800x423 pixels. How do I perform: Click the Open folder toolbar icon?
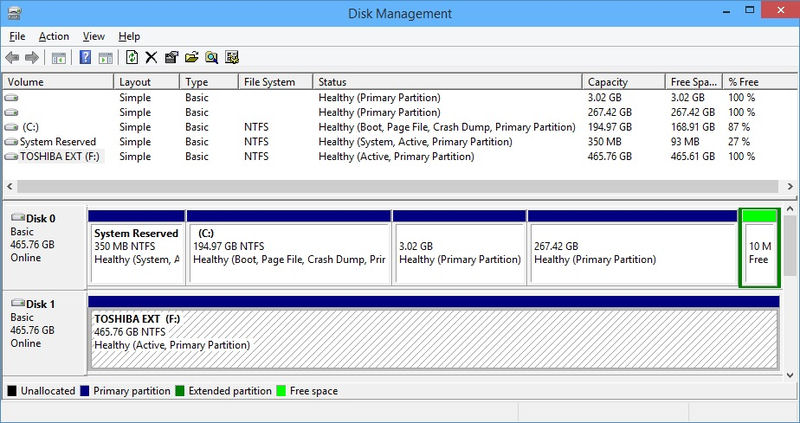191,57
